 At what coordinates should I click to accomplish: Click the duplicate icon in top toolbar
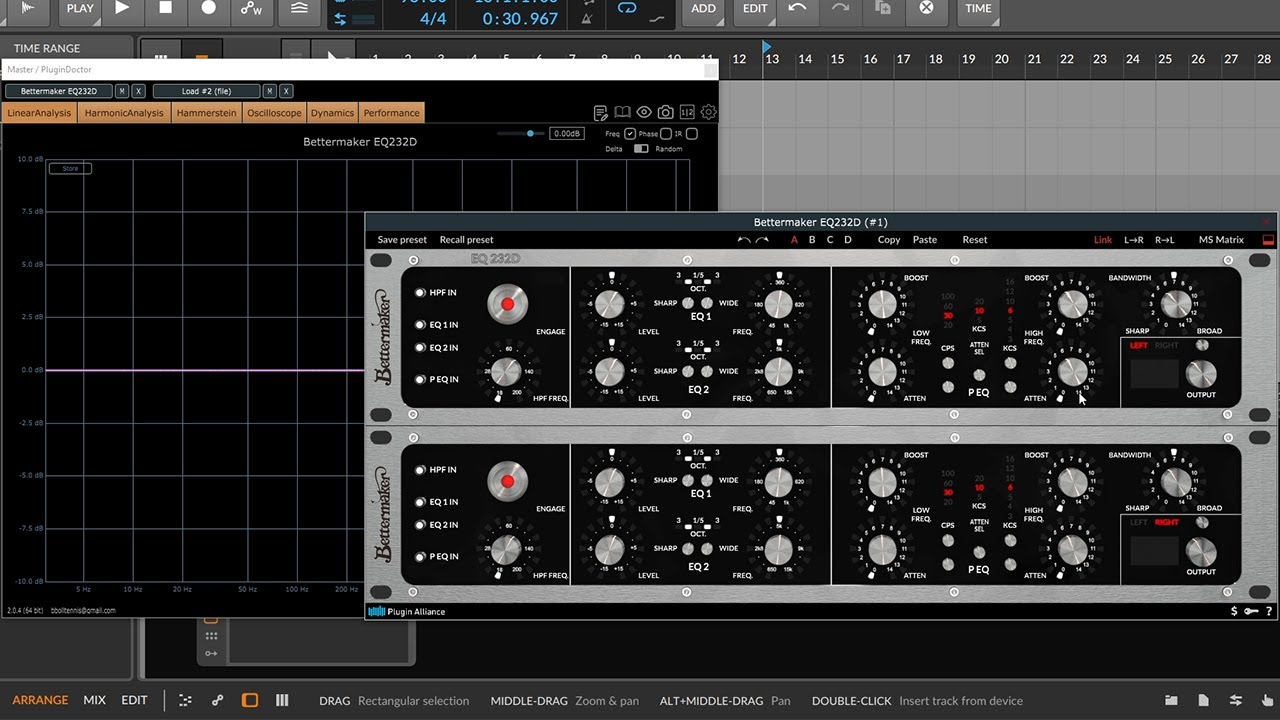[883, 8]
